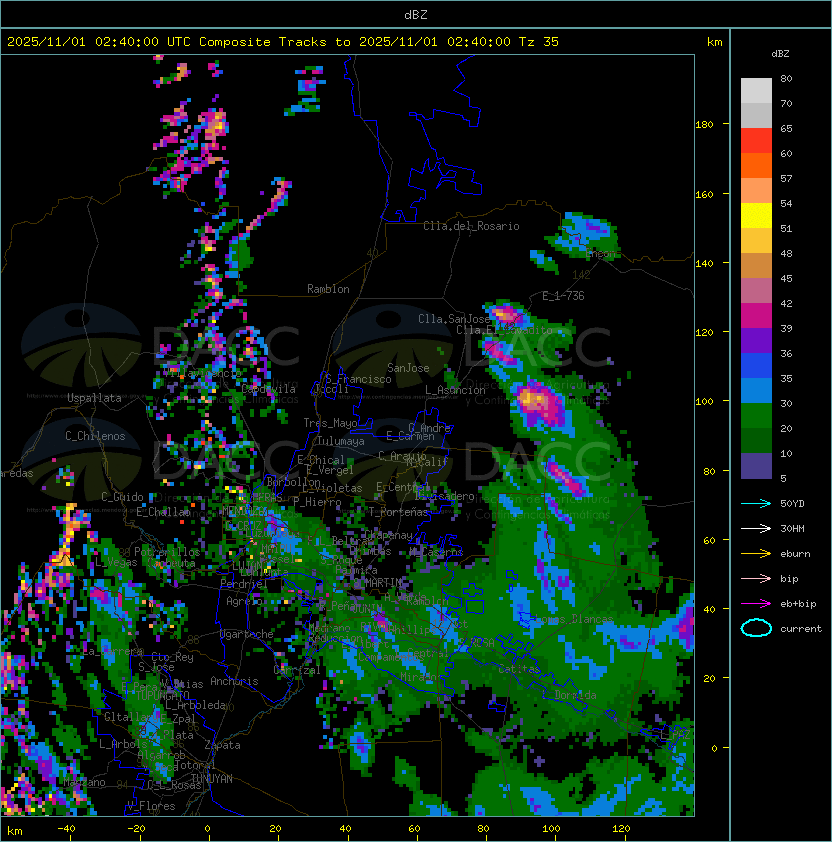Click the eburn legend label

click(795, 554)
